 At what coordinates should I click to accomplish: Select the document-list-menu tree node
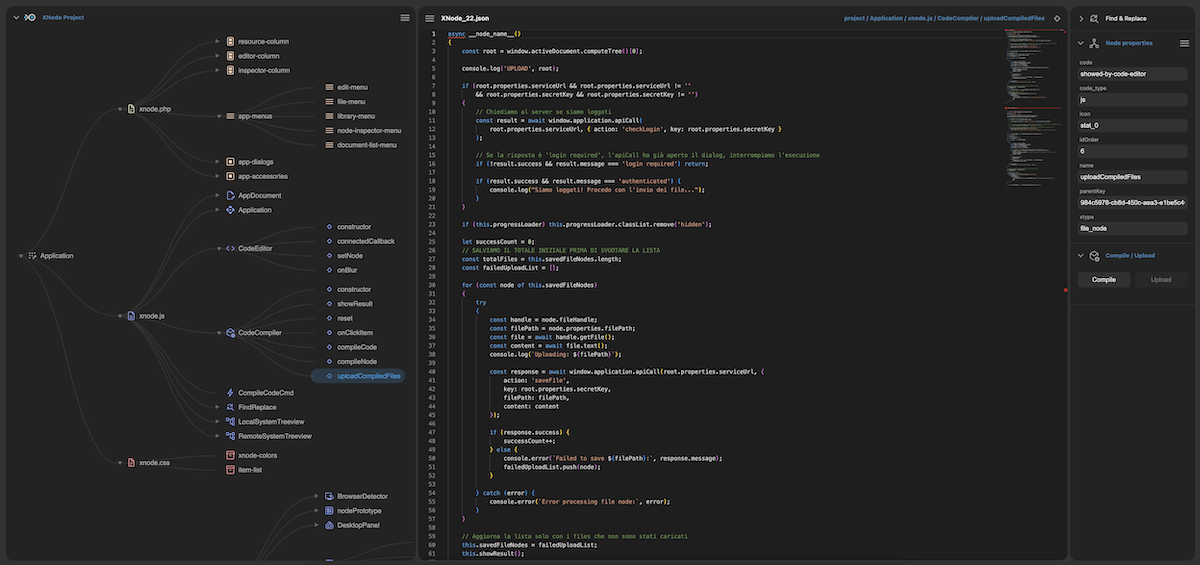(x=360, y=144)
